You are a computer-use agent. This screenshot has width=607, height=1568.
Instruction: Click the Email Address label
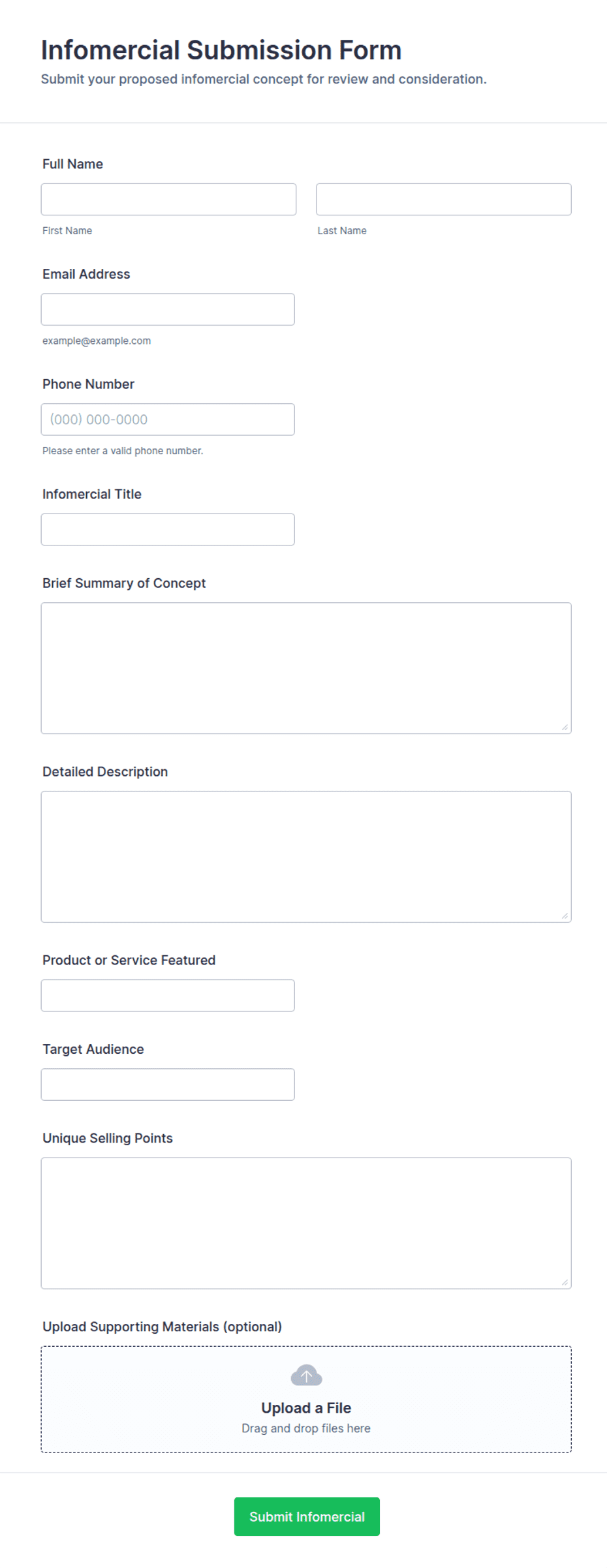click(x=86, y=274)
